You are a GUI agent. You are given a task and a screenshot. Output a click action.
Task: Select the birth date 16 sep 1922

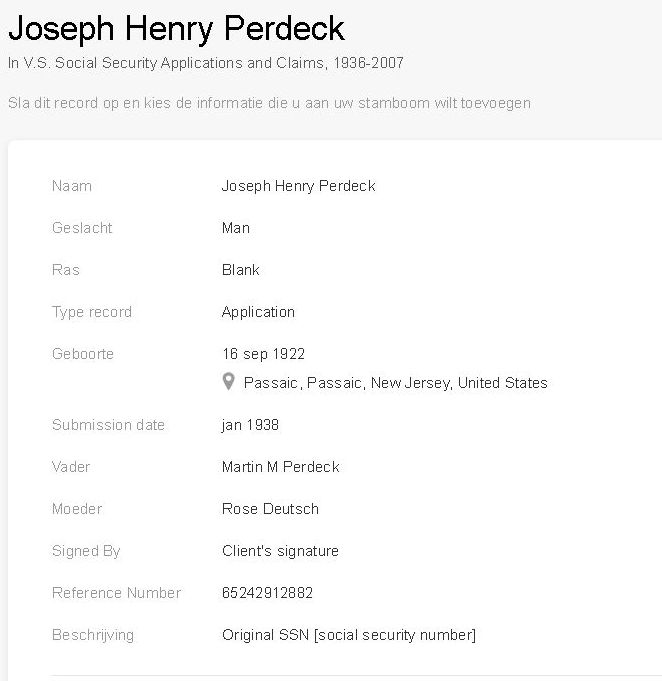coord(263,354)
